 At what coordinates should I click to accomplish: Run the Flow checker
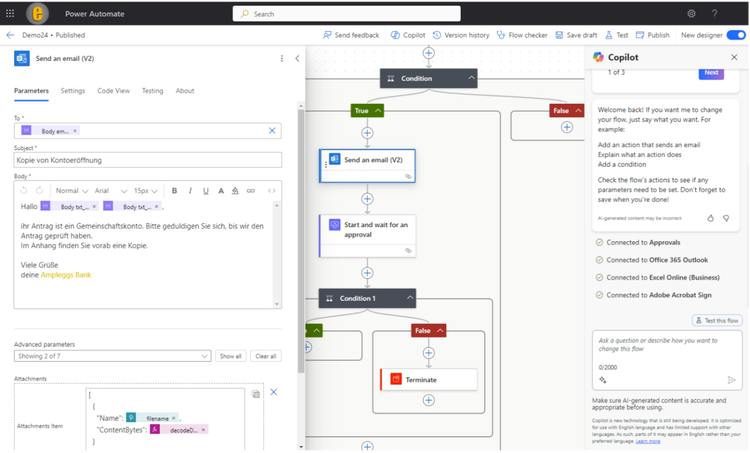522,35
